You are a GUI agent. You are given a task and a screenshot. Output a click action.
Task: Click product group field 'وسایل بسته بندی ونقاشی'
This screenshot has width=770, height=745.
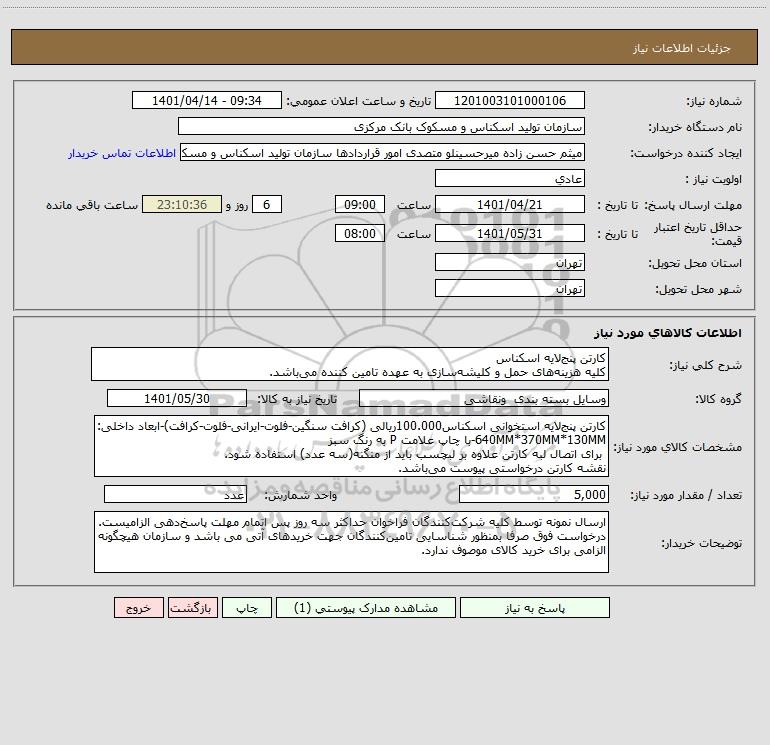(484, 399)
